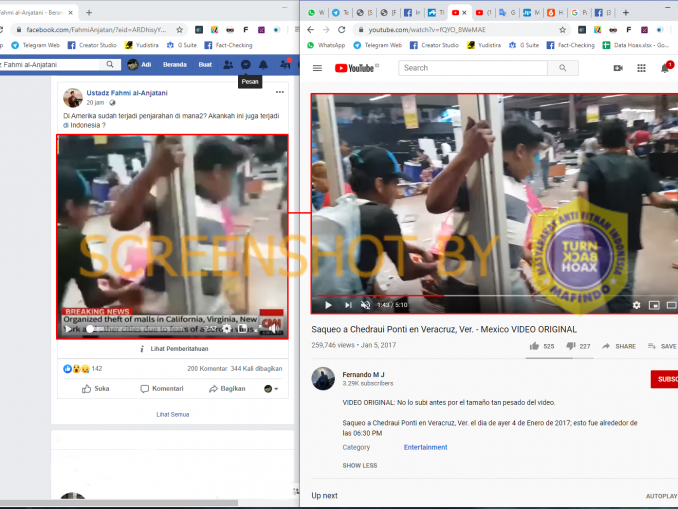The image size is (678, 509).
Task: Go to Beranda on Facebook
Action: [175, 64]
